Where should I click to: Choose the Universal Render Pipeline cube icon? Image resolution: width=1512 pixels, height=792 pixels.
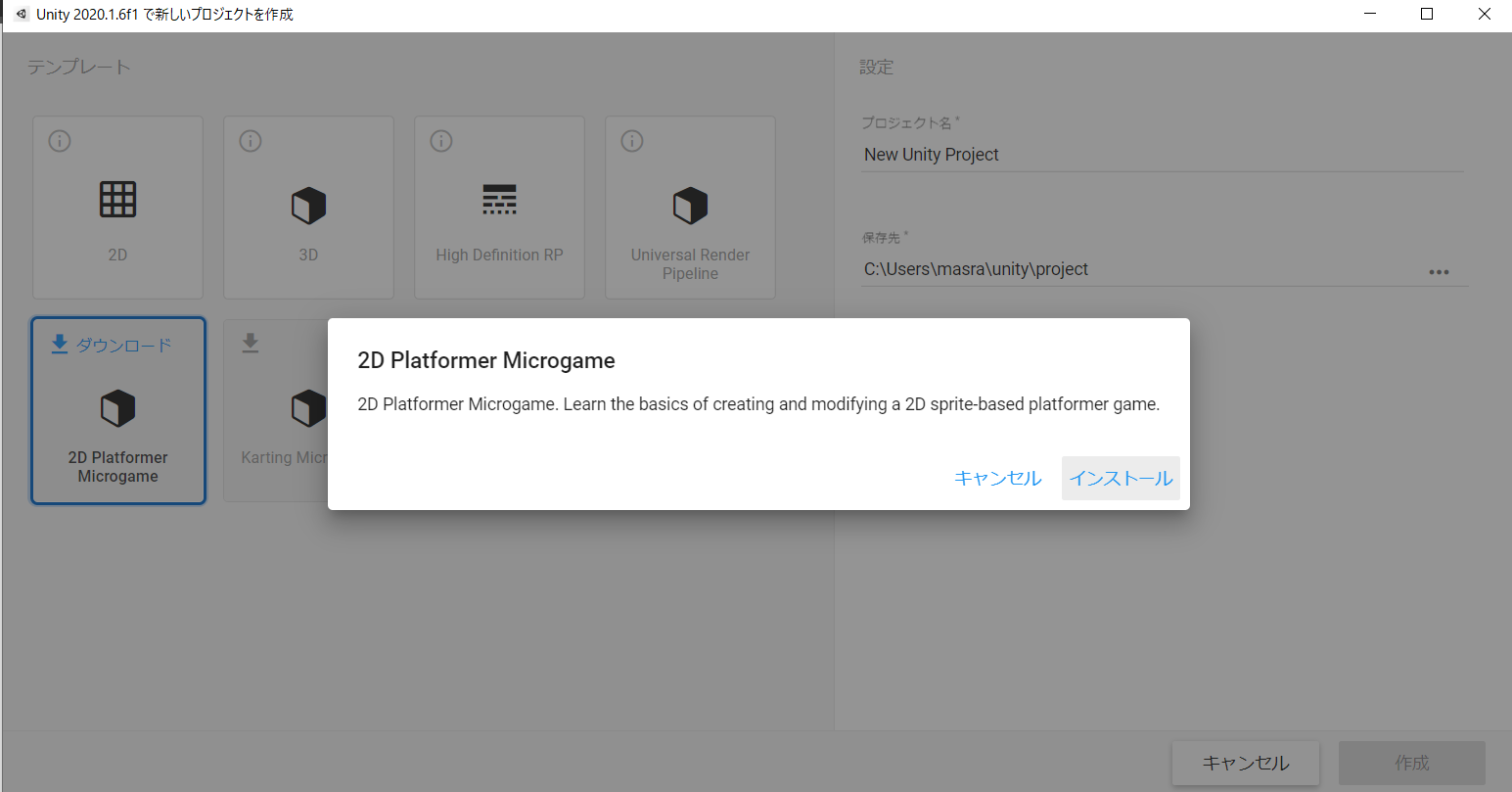[x=690, y=206]
